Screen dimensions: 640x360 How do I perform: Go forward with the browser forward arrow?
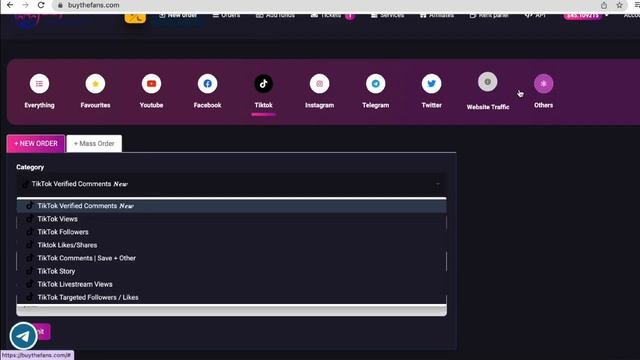pos(25,5)
